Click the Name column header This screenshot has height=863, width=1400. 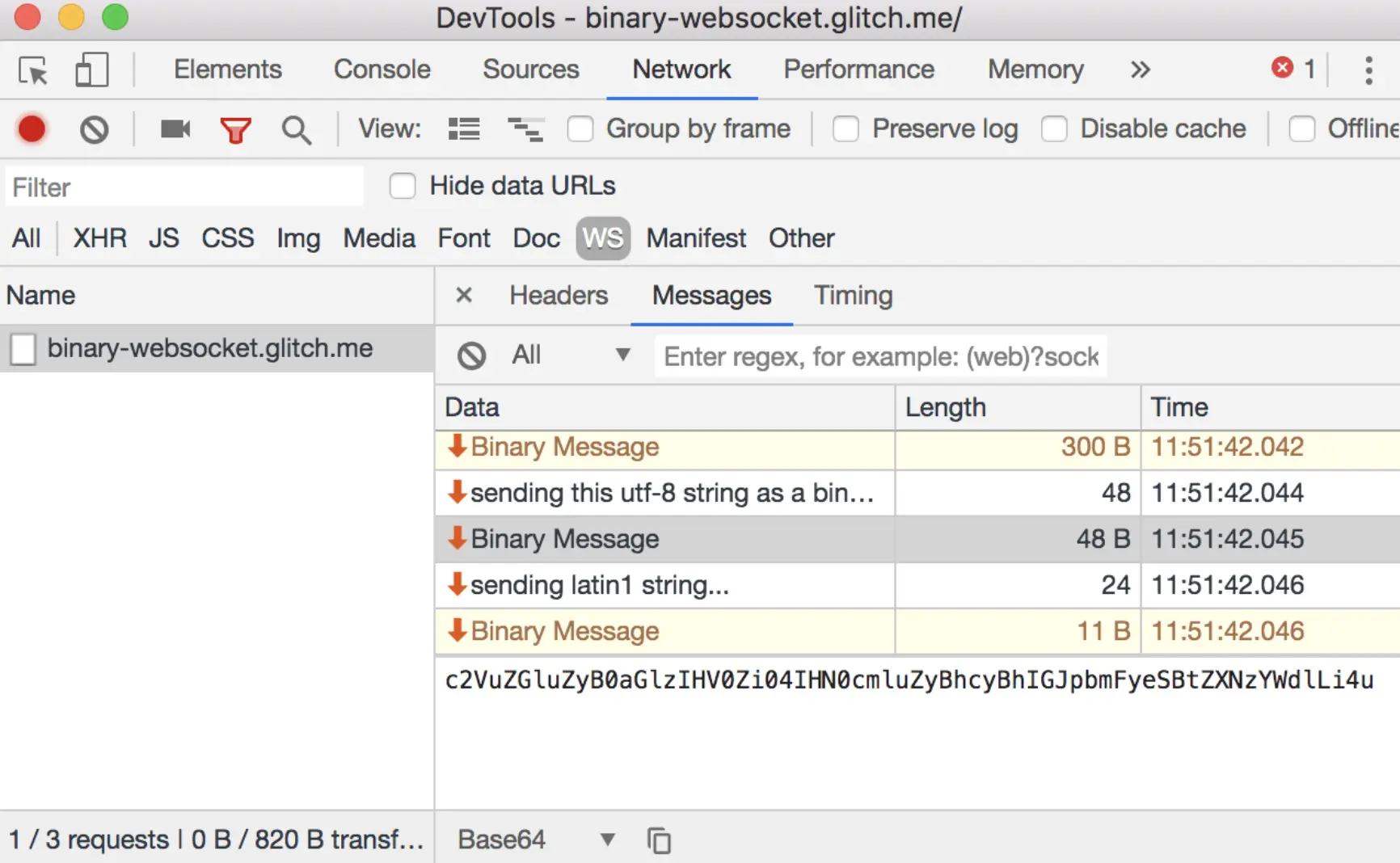[x=217, y=296]
